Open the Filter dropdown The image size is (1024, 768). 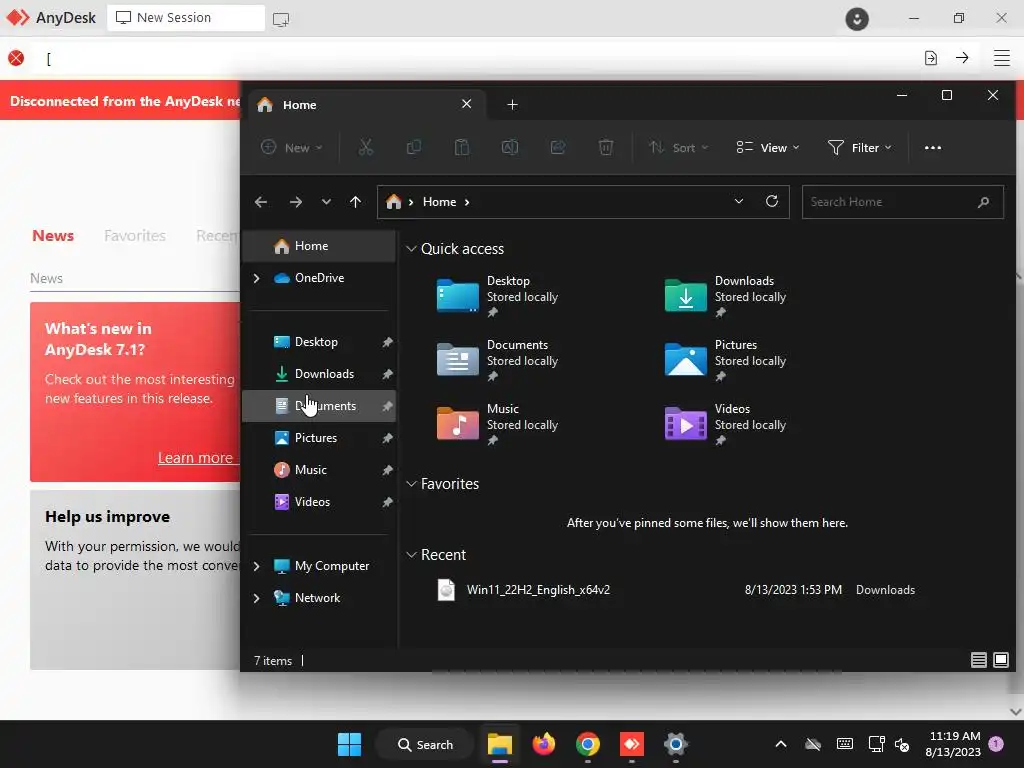click(x=859, y=148)
